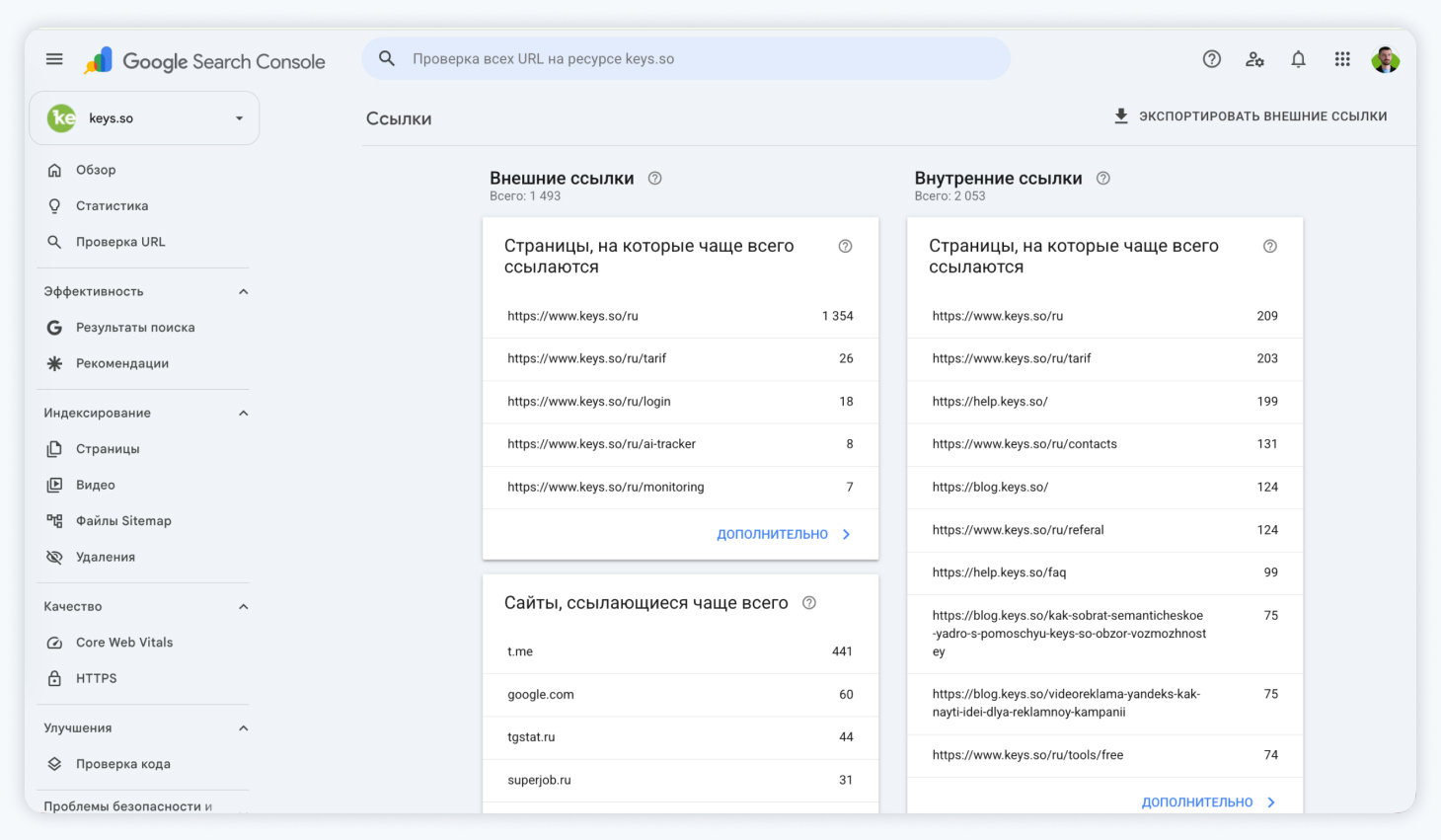Viewport: 1441px width, 840px height.
Task: Click the keys.so property logo icon
Action: click(x=61, y=118)
